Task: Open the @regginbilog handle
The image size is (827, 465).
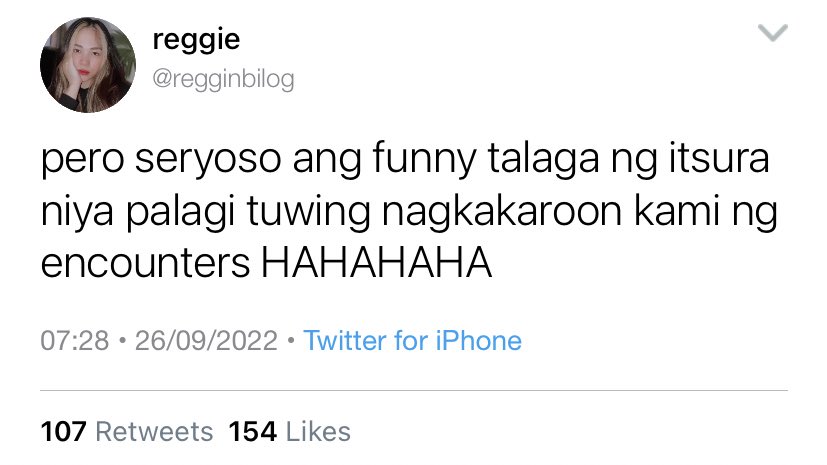Action: pyautogui.click(x=223, y=80)
